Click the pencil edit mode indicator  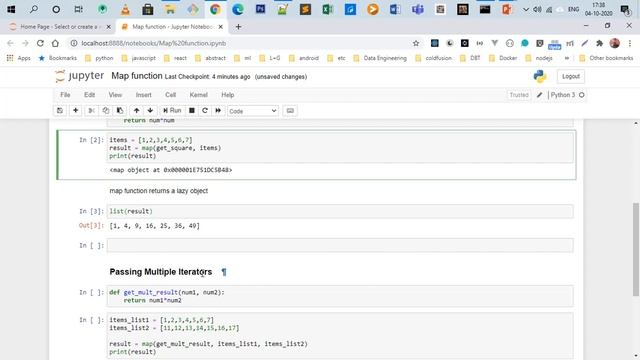coord(539,95)
